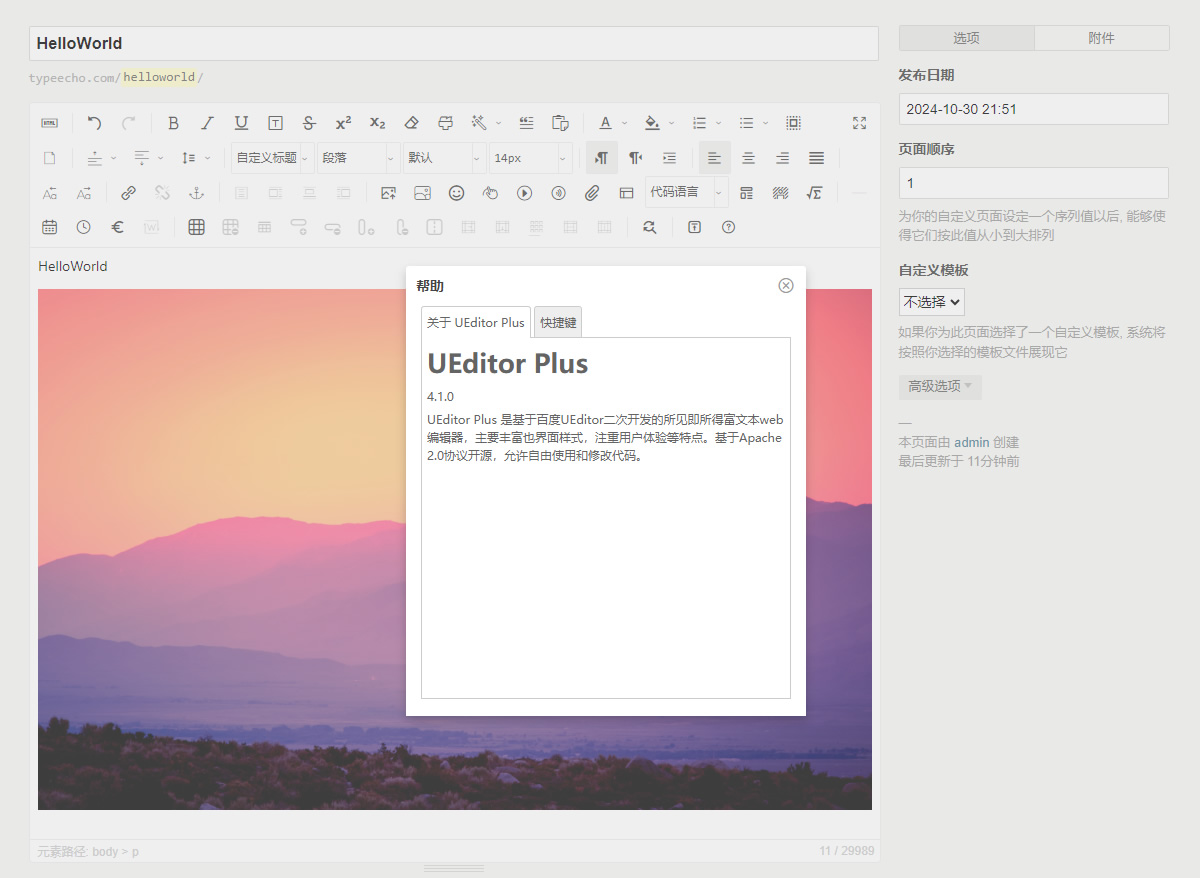The height and width of the screenshot is (878, 1200).
Task: Attach a file with the paperclip icon
Action: click(x=592, y=193)
